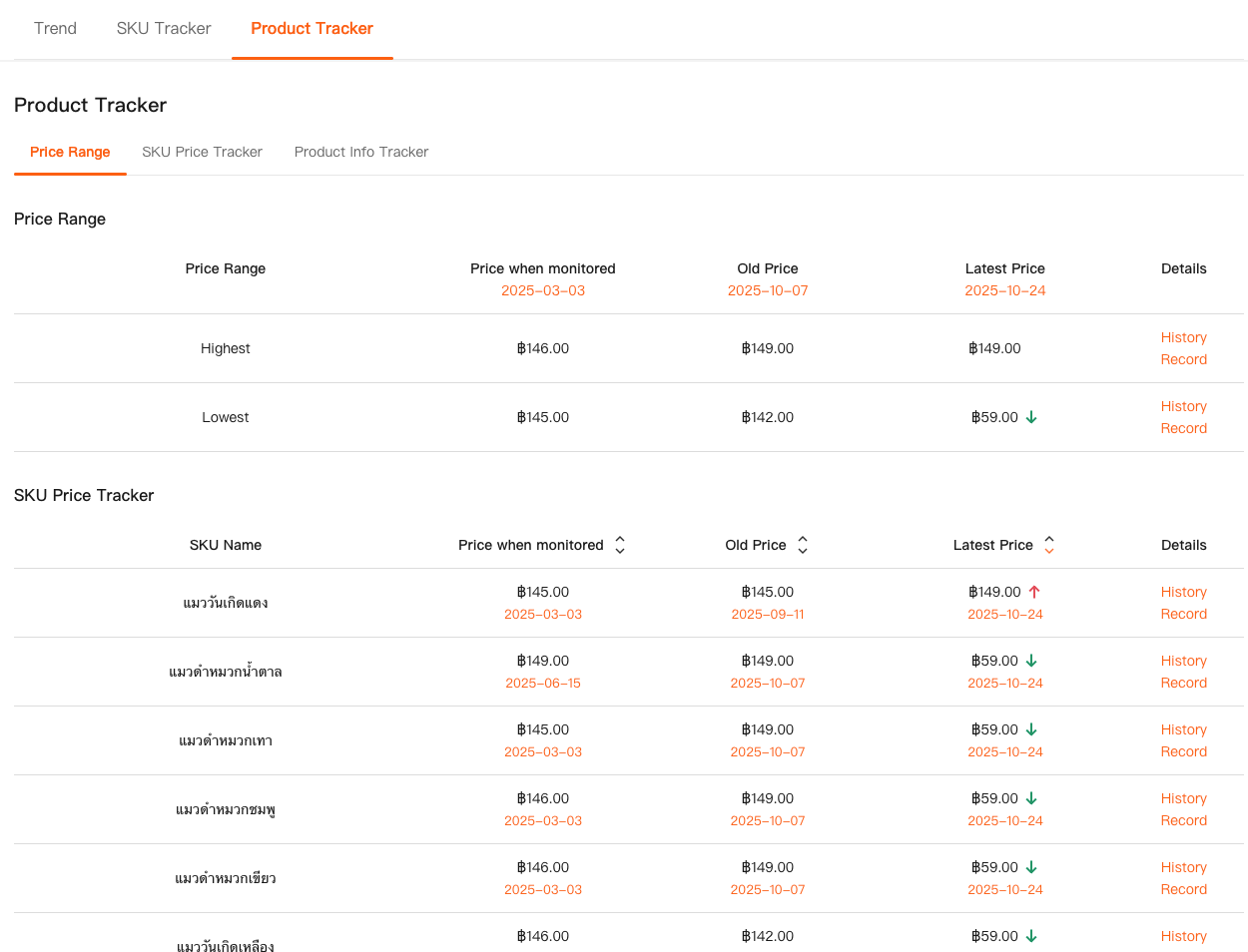Go to SKU Price Tracker sub-tab
Image resolution: width=1248 pixels, height=952 pixels.
pos(202,152)
